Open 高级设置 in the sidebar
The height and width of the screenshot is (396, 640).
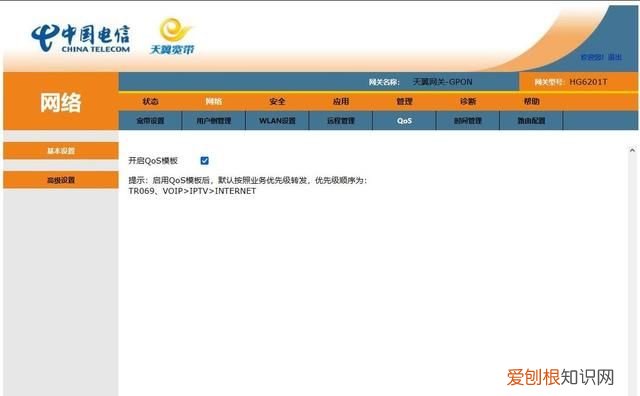(61, 180)
